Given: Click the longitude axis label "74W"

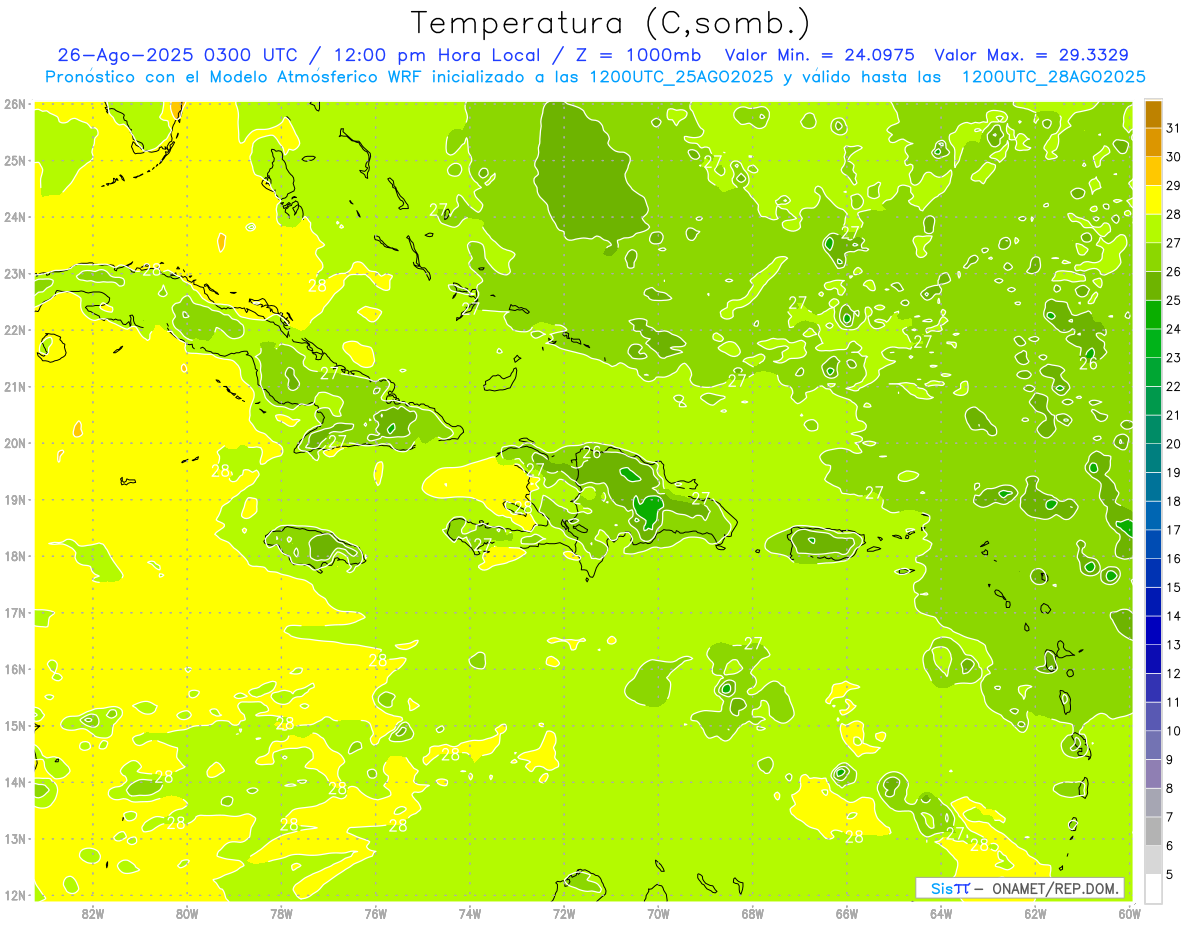Looking at the screenshot, I should point(470,914).
